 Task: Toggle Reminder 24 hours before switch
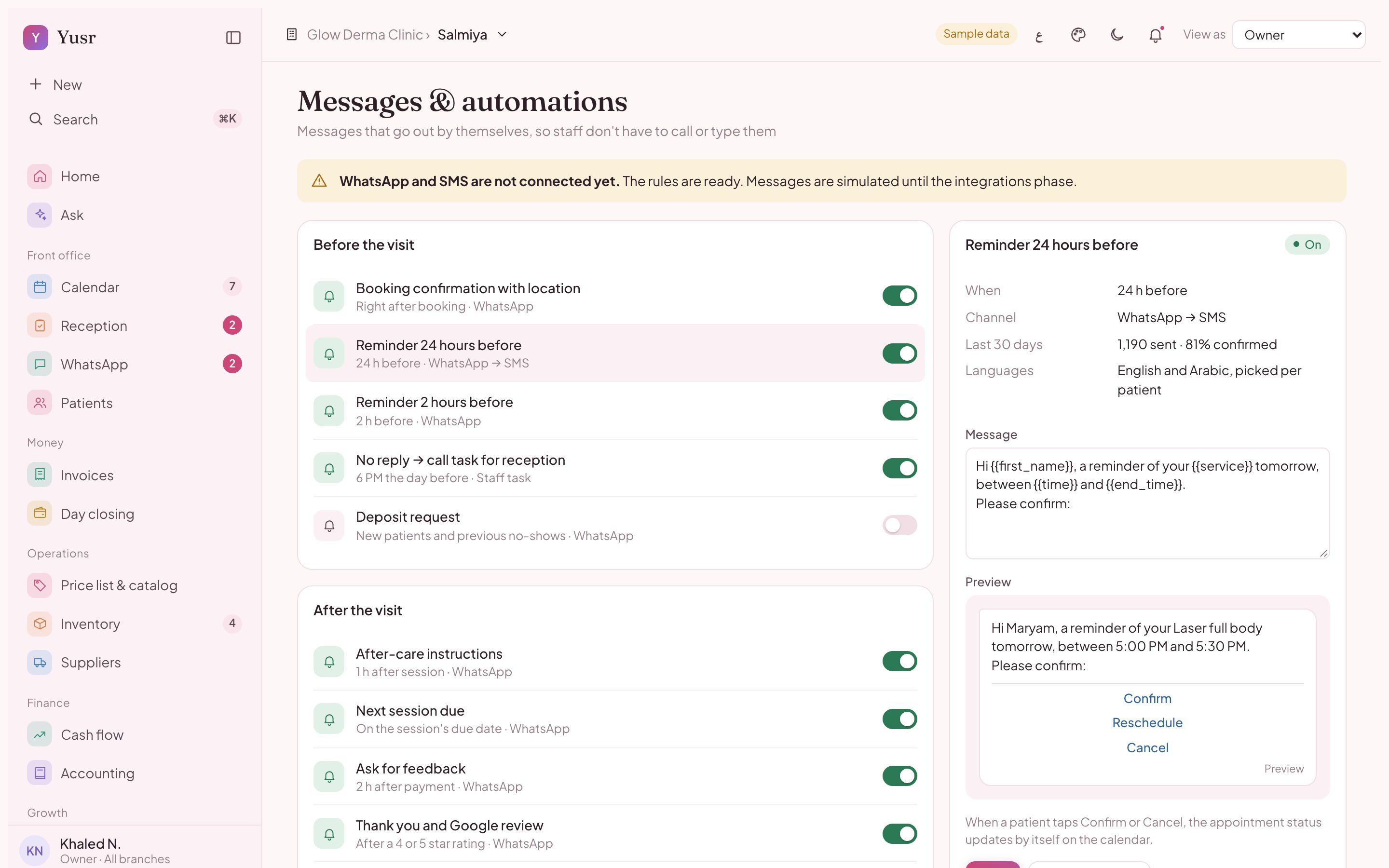point(899,353)
